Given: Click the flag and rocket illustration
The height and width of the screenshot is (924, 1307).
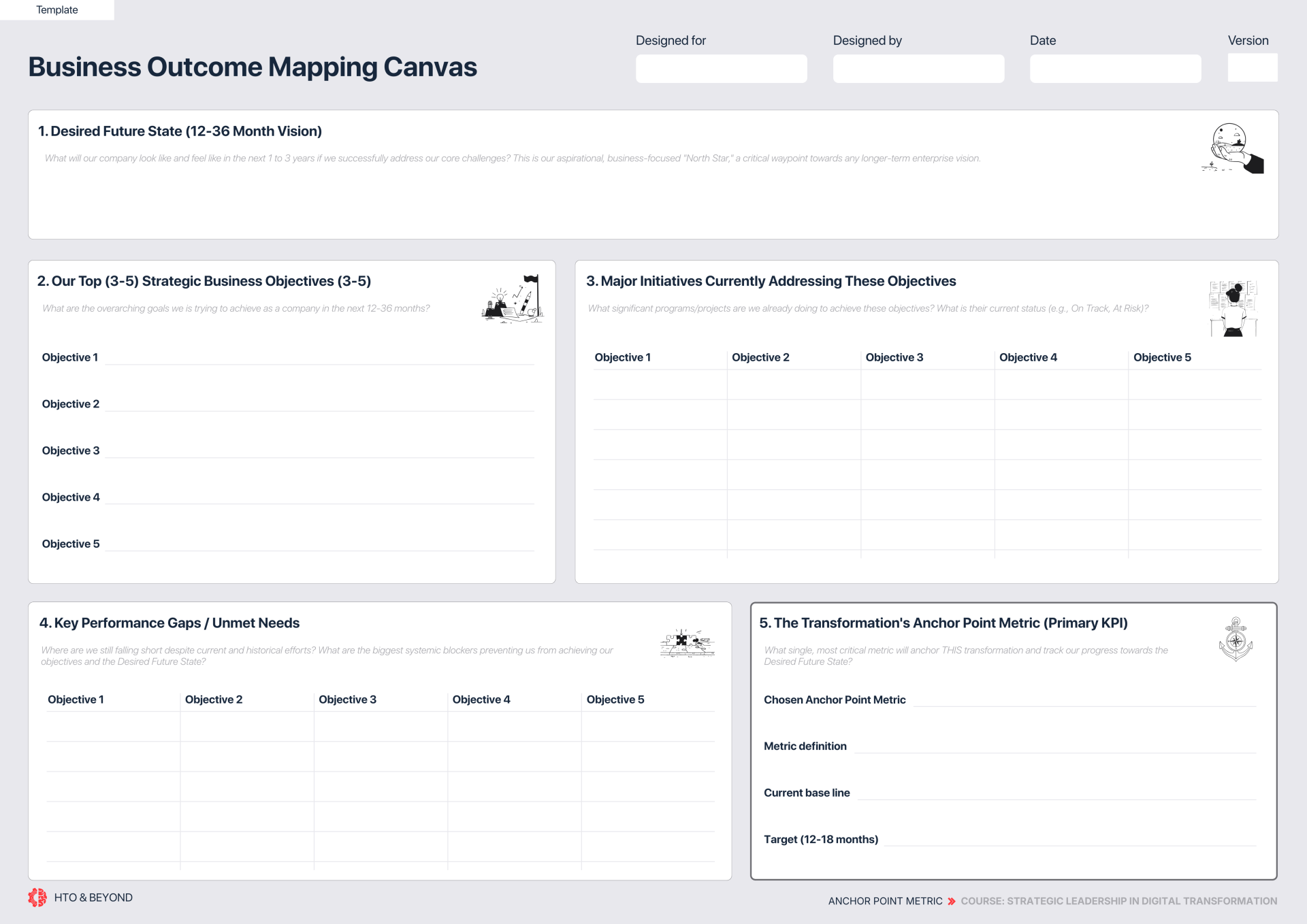Looking at the screenshot, I should (x=513, y=299).
